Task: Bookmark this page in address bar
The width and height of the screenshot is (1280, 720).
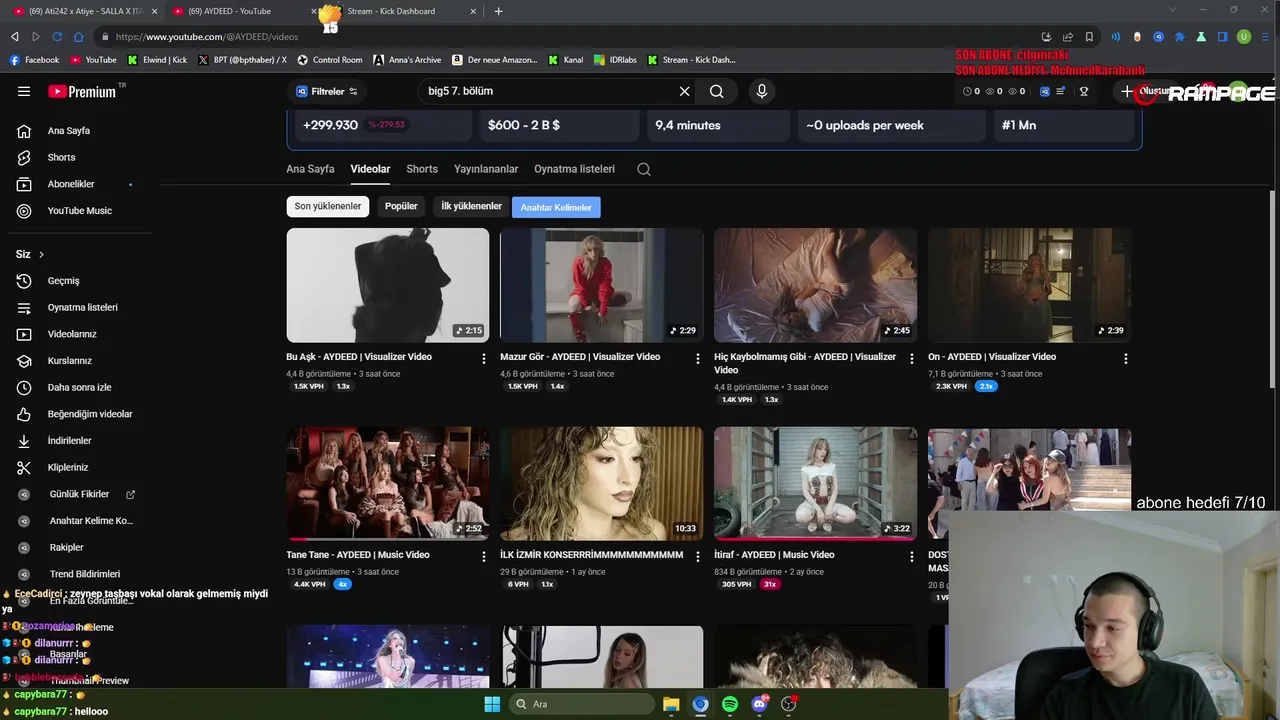Action: point(1089,37)
